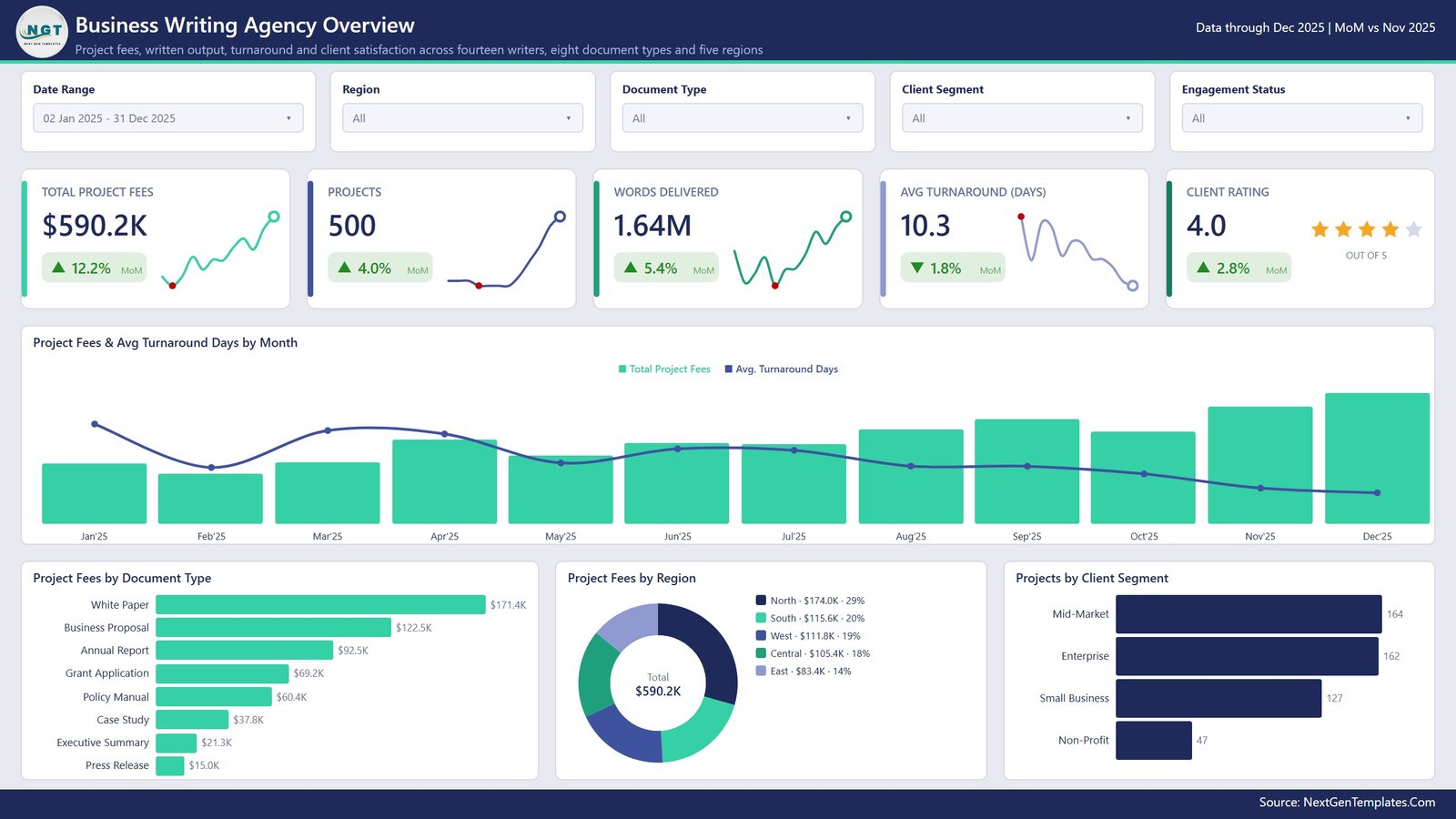Click the Words Delivered sparkline

tap(793, 249)
